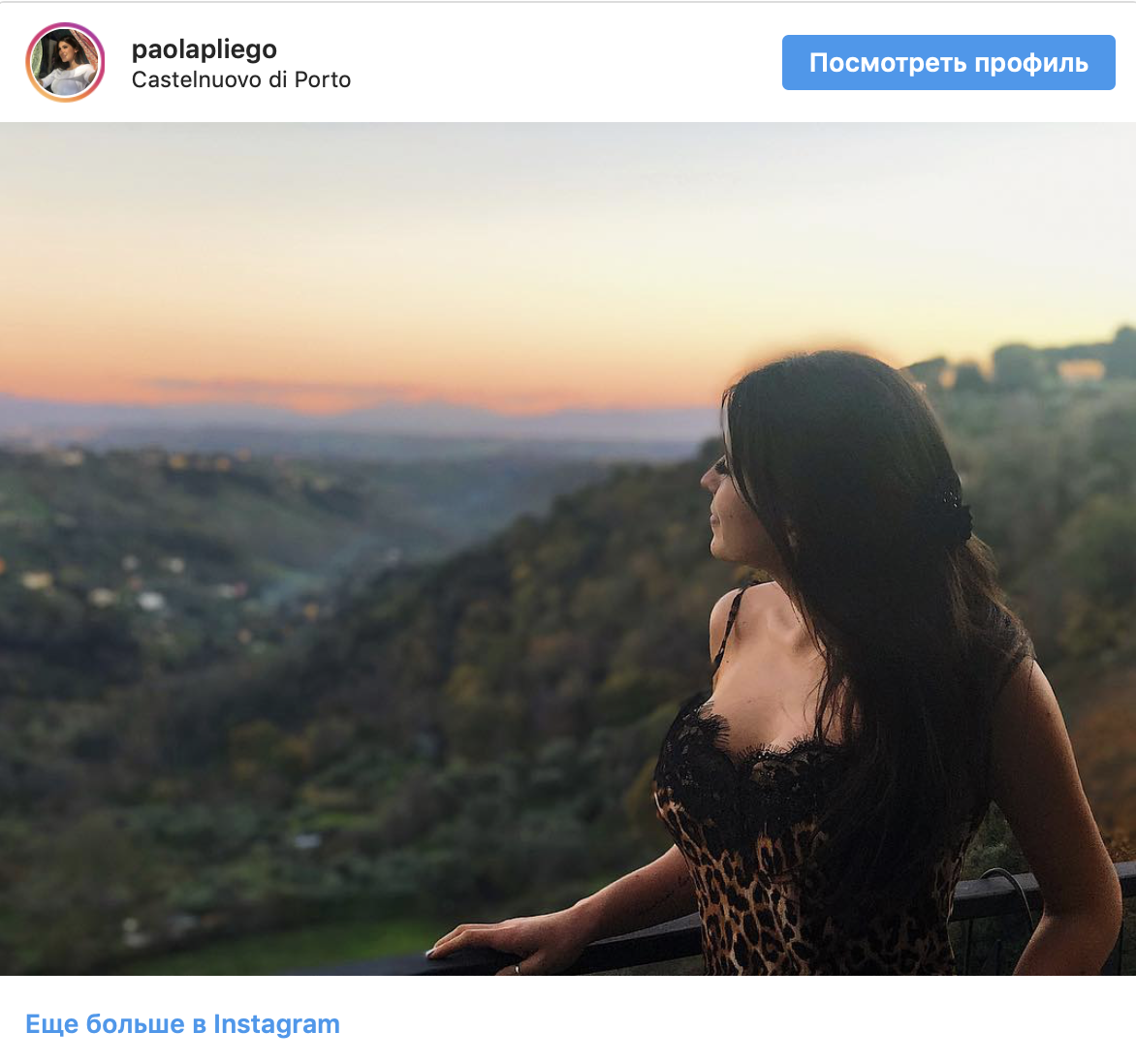The width and height of the screenshot is (1136, 1064).
Task: Open the paolapliego username link
Action: (204, 49)
